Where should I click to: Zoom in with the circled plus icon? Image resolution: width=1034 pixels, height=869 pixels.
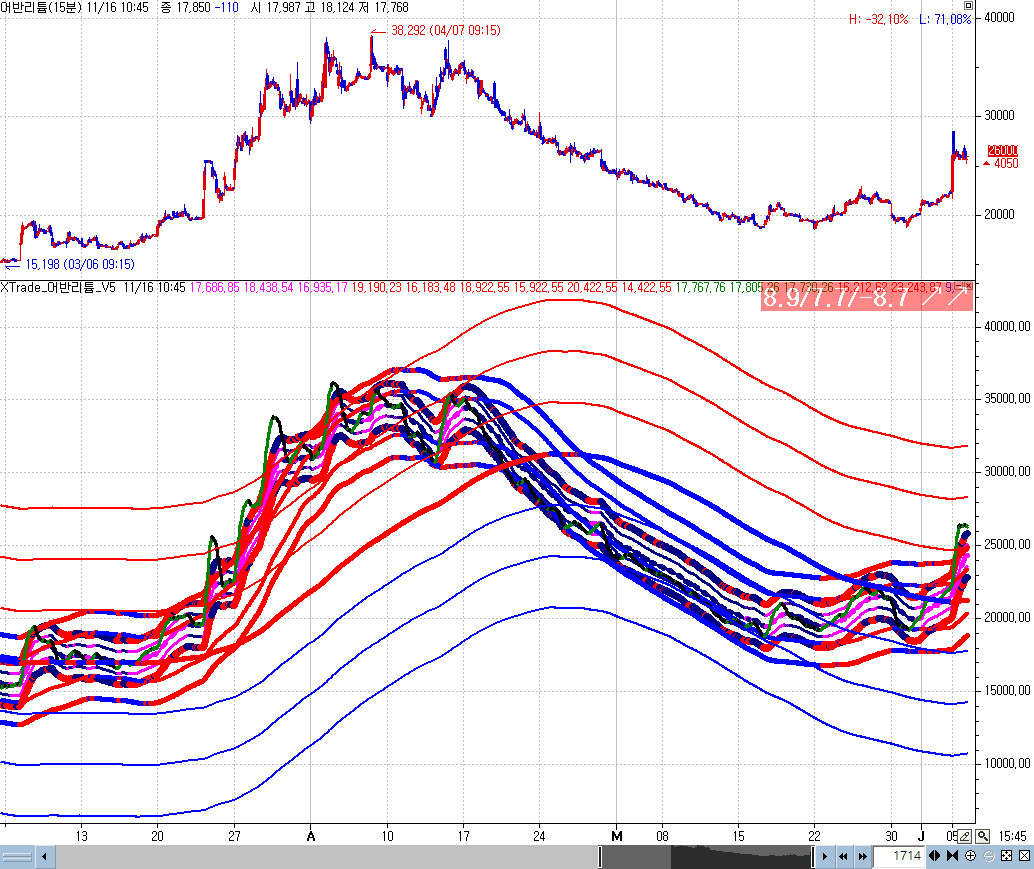tap(970, 857)
